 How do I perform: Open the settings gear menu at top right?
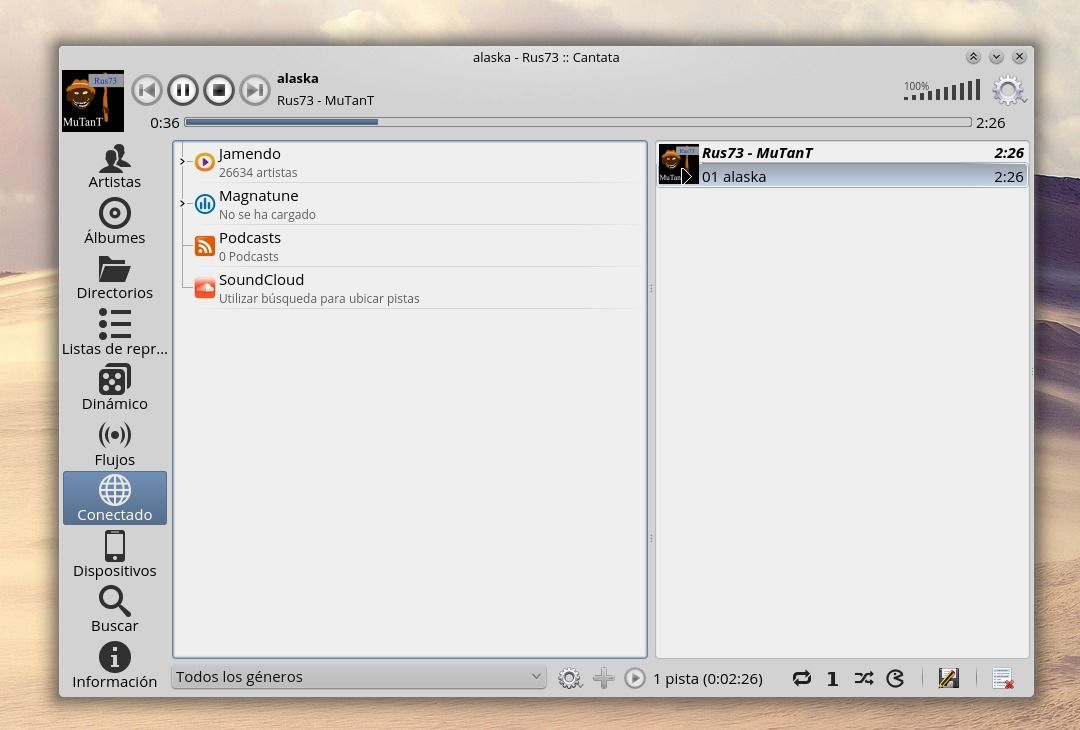point(1008,91)
